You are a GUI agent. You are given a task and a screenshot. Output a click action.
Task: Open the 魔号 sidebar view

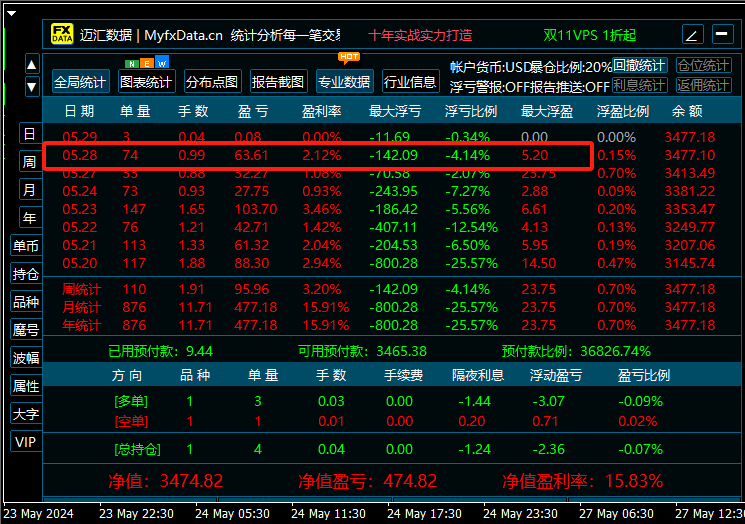26,330
